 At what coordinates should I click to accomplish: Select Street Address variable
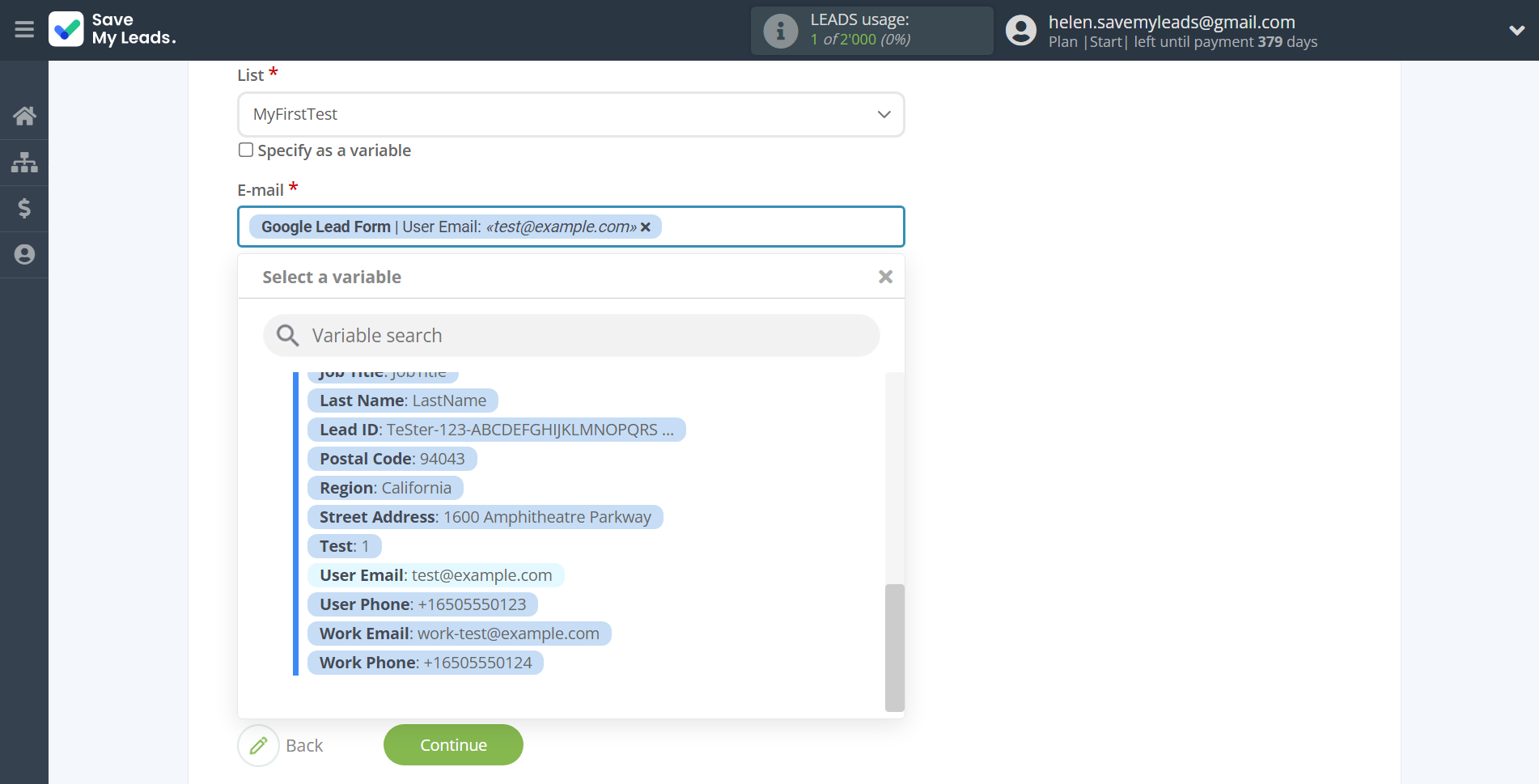[x=485, y=517]
